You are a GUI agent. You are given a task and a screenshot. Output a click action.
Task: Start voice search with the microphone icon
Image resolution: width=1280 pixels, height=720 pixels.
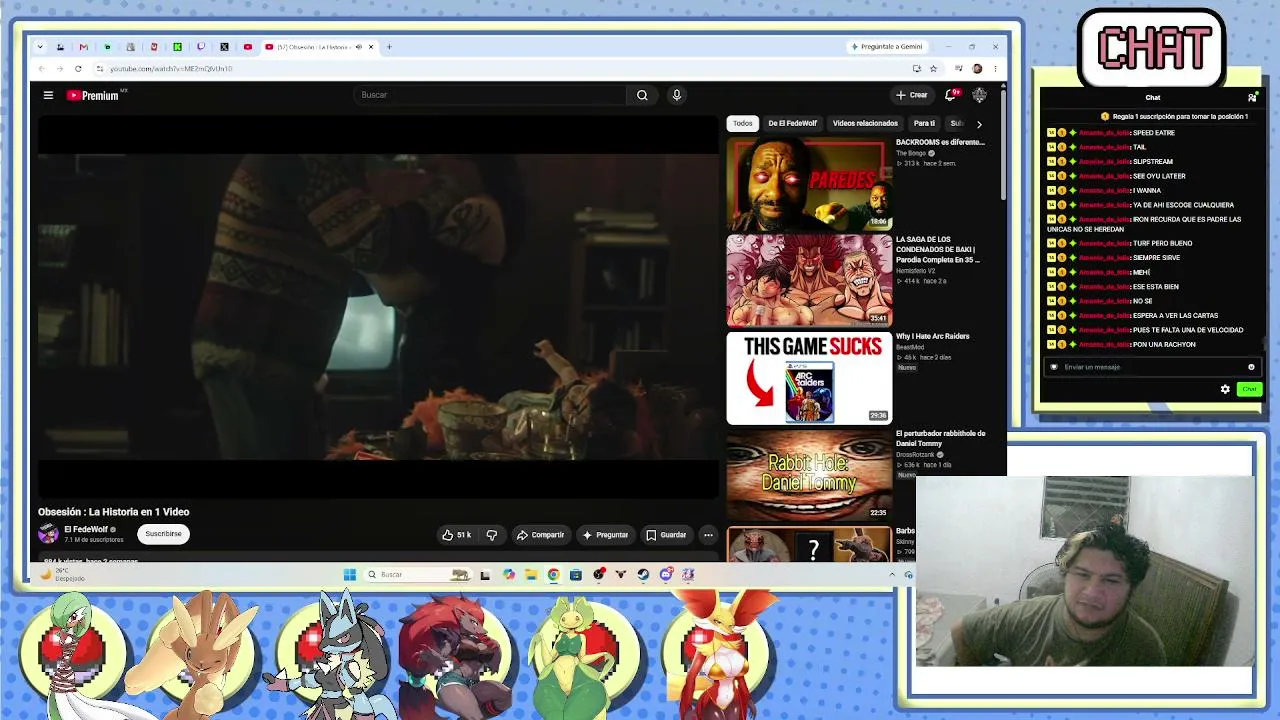[677, 95]
